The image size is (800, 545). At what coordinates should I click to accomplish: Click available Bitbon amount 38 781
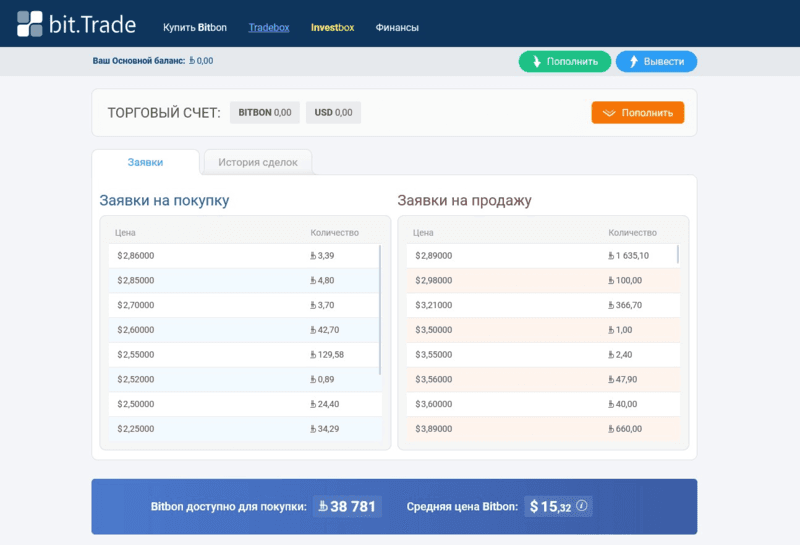coord(347,506)
